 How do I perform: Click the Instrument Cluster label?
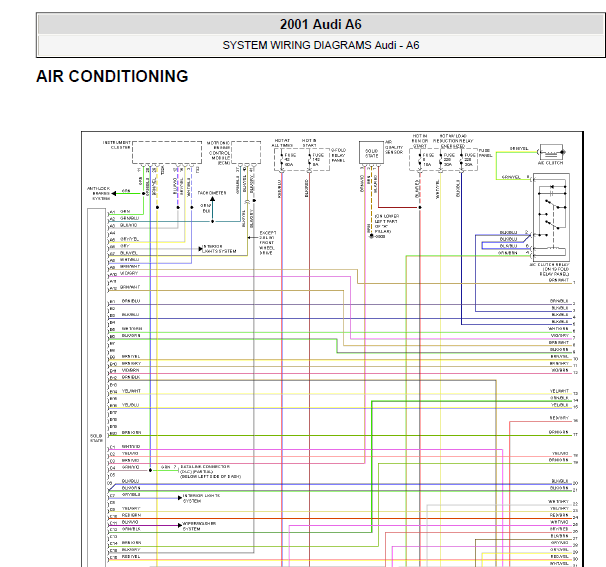pyautogui.click(x=117, y=145)
